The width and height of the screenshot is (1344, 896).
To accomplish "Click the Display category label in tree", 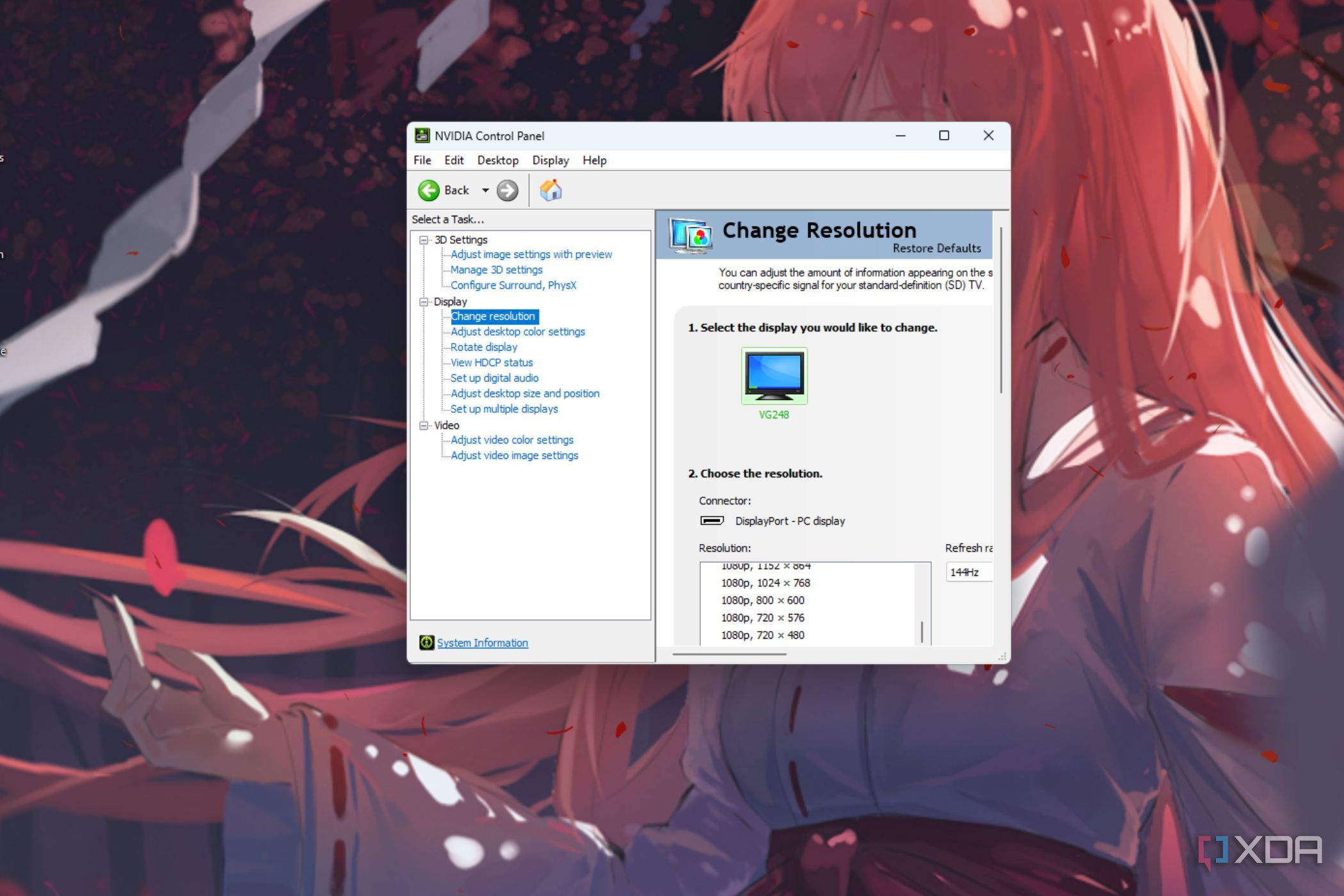I will pos(451,302).
